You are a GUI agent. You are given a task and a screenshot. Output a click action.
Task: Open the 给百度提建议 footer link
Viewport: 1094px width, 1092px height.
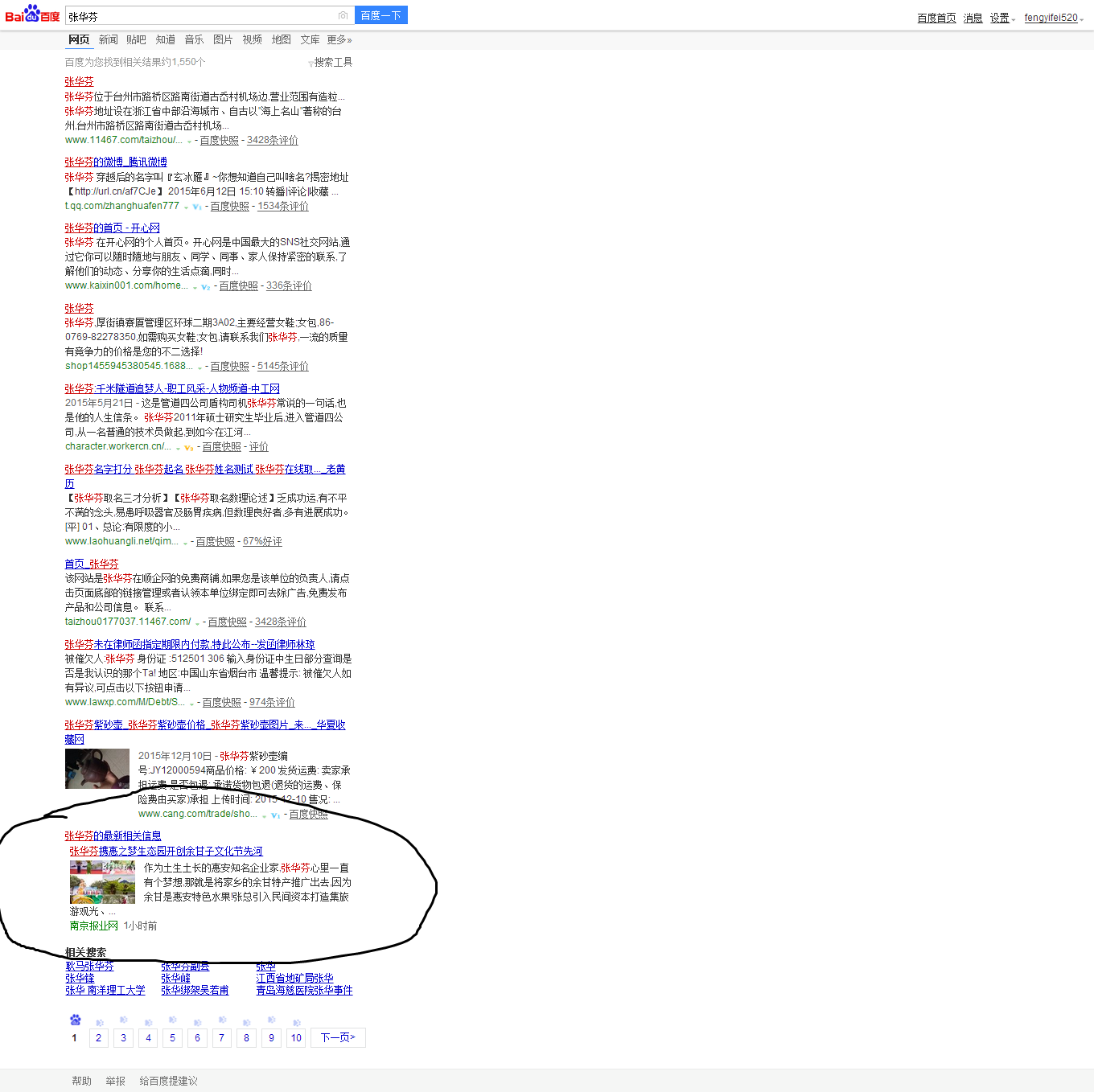(168, 1081)
